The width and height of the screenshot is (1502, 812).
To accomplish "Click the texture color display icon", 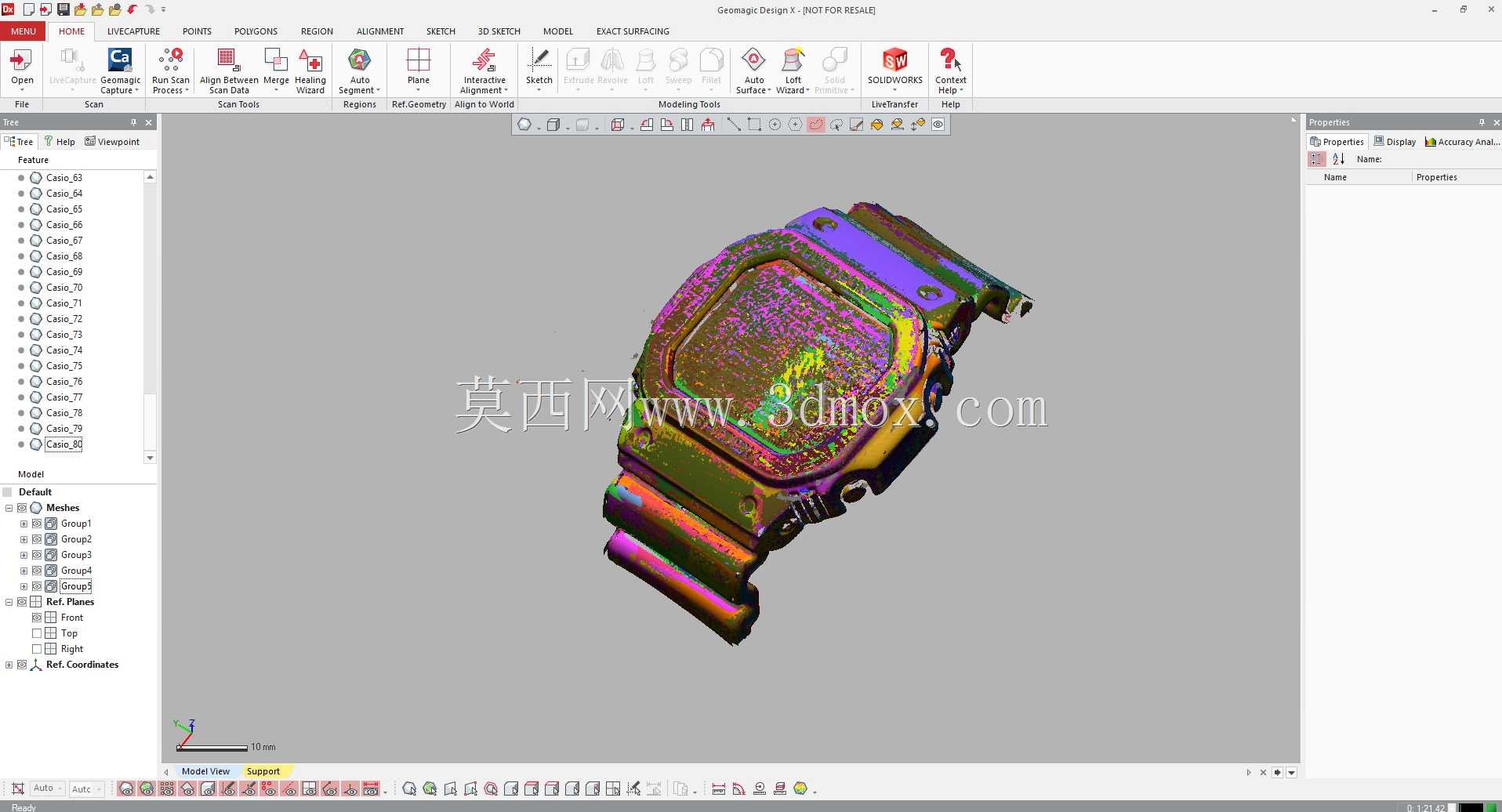I will pyautogui.click(x=800, y=788).
